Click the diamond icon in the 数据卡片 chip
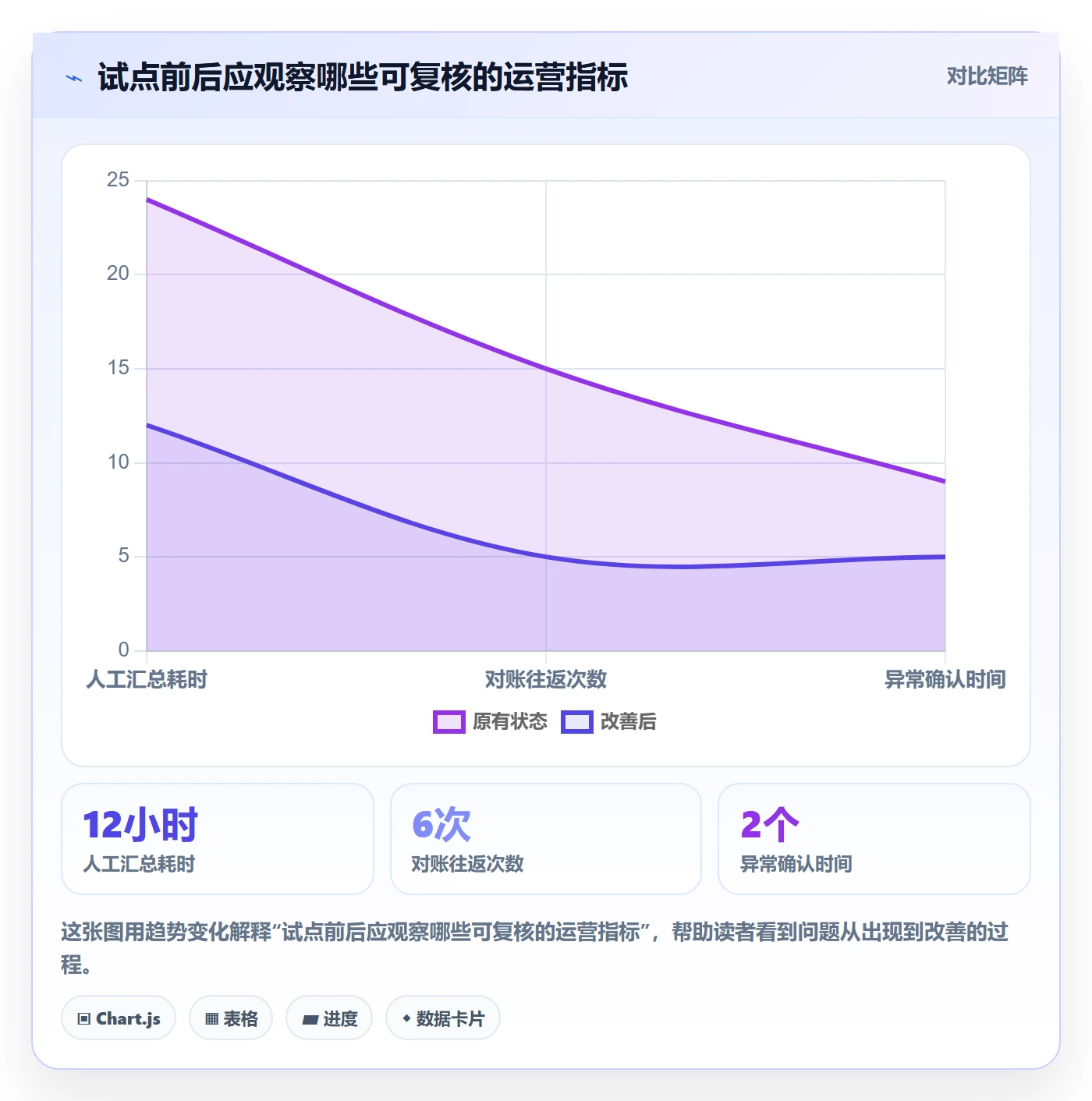This screenshot has height=1101, width=1092. click(406, 1018)
